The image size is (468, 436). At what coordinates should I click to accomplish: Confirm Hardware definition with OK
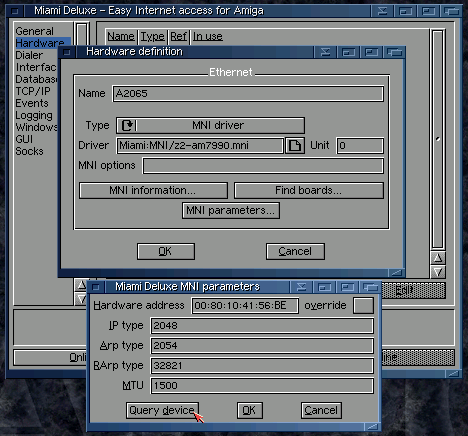point(166,251)
